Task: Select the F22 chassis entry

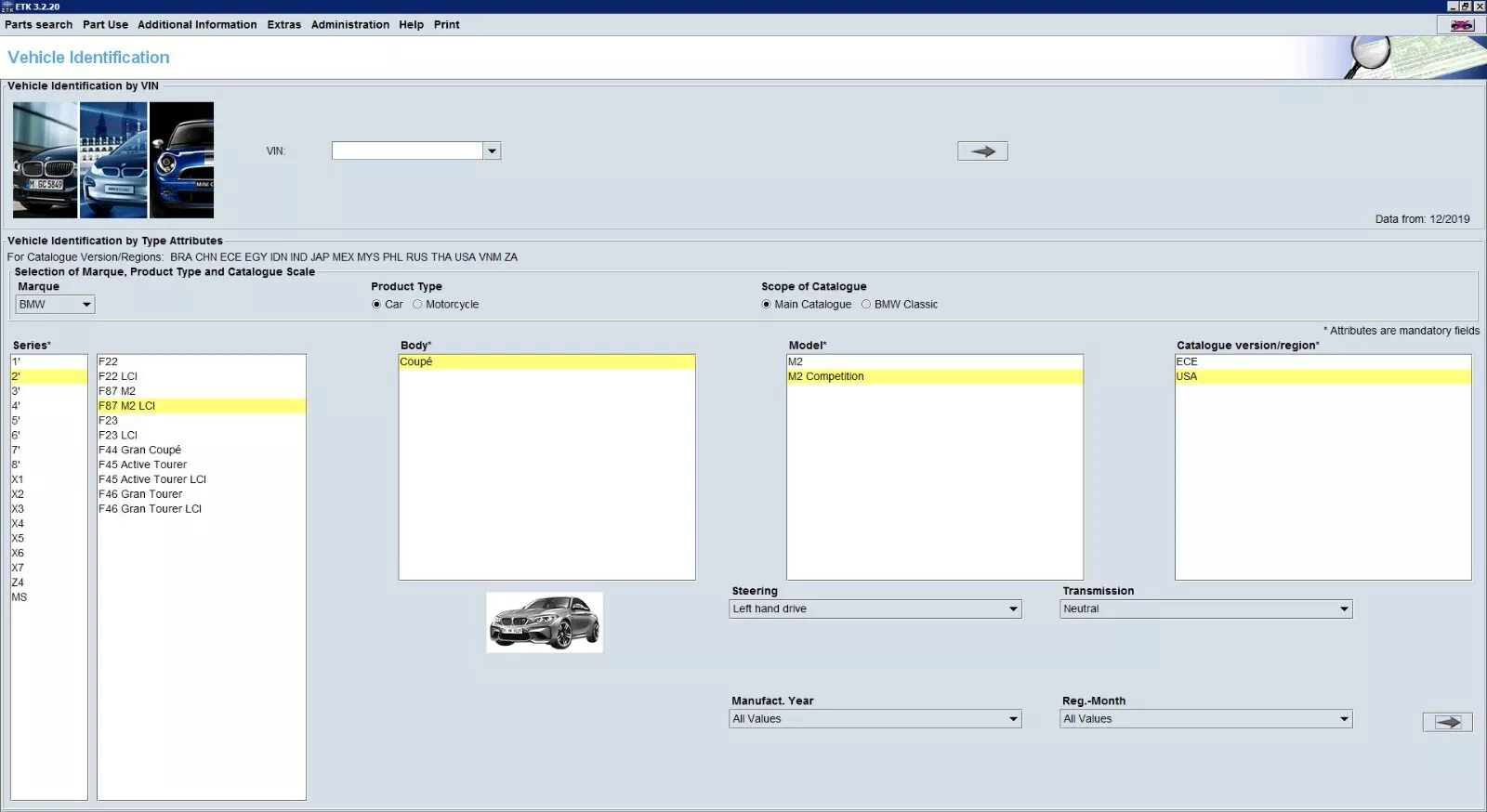Action: [202, 362]
